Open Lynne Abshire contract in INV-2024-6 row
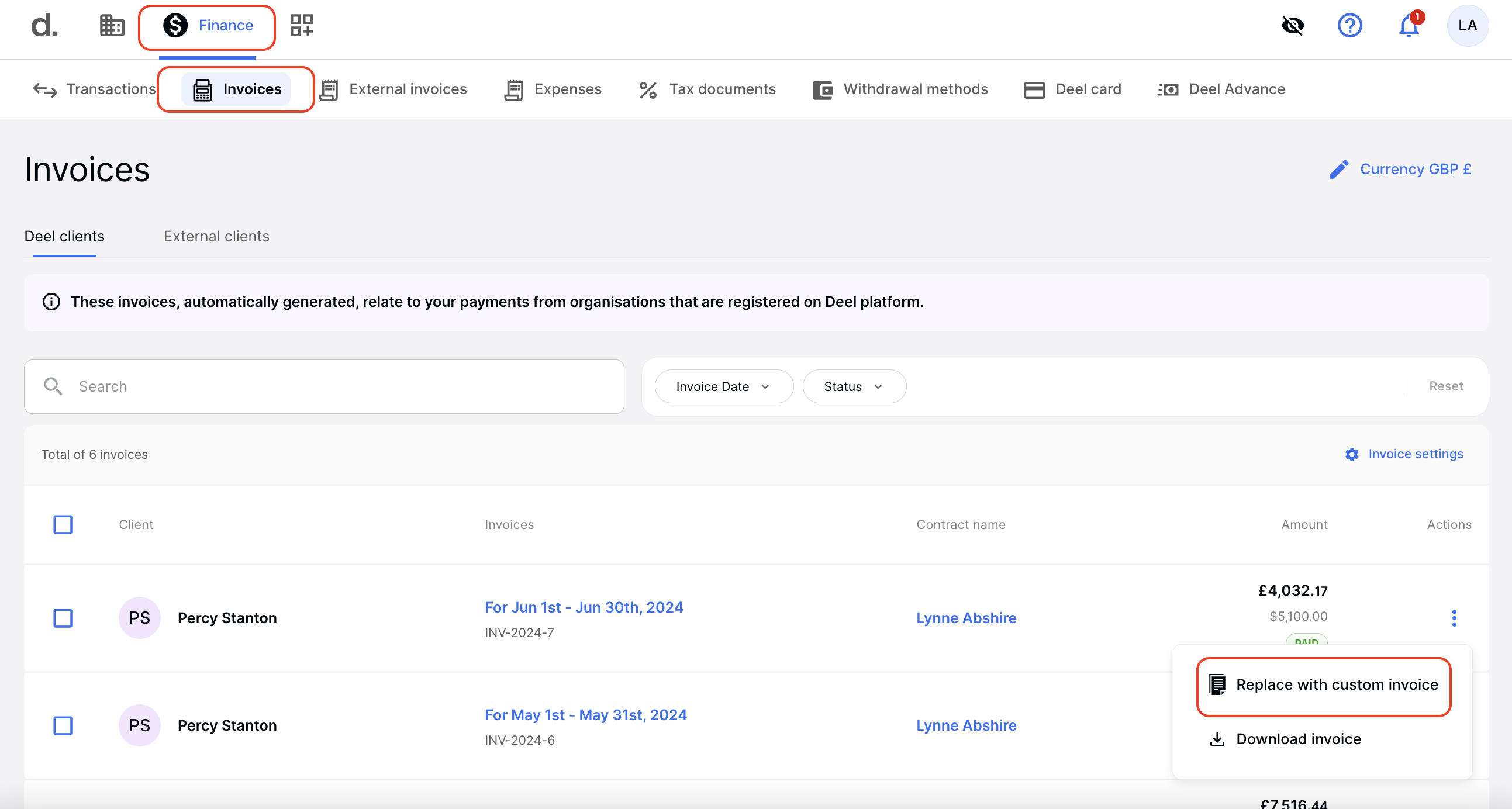1512x809 pixels. pyautogui.click(x=966, y=725)
